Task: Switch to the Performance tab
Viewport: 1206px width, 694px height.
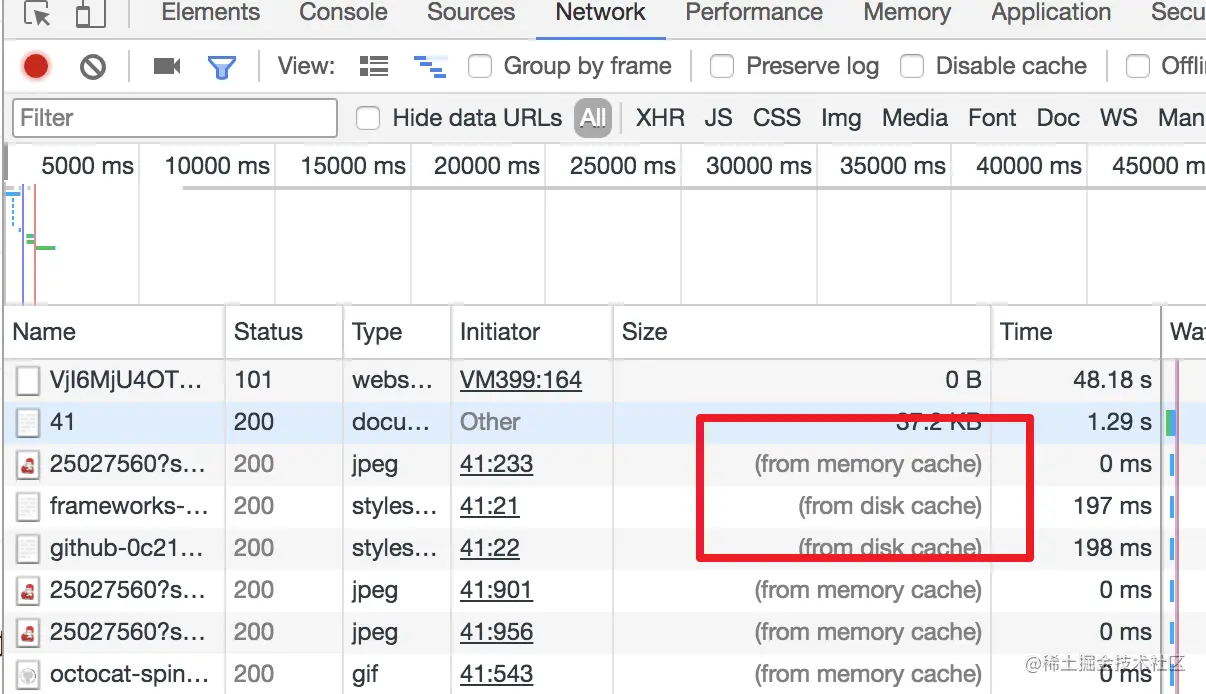Action: pos(754,13)
